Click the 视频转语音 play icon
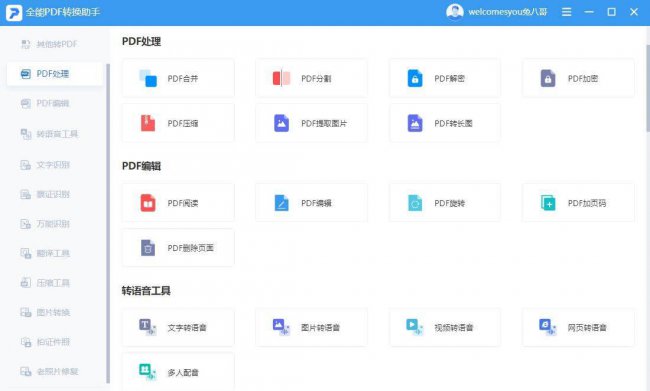The width and height of the screenshot is (650, 391). pos(415,327)
